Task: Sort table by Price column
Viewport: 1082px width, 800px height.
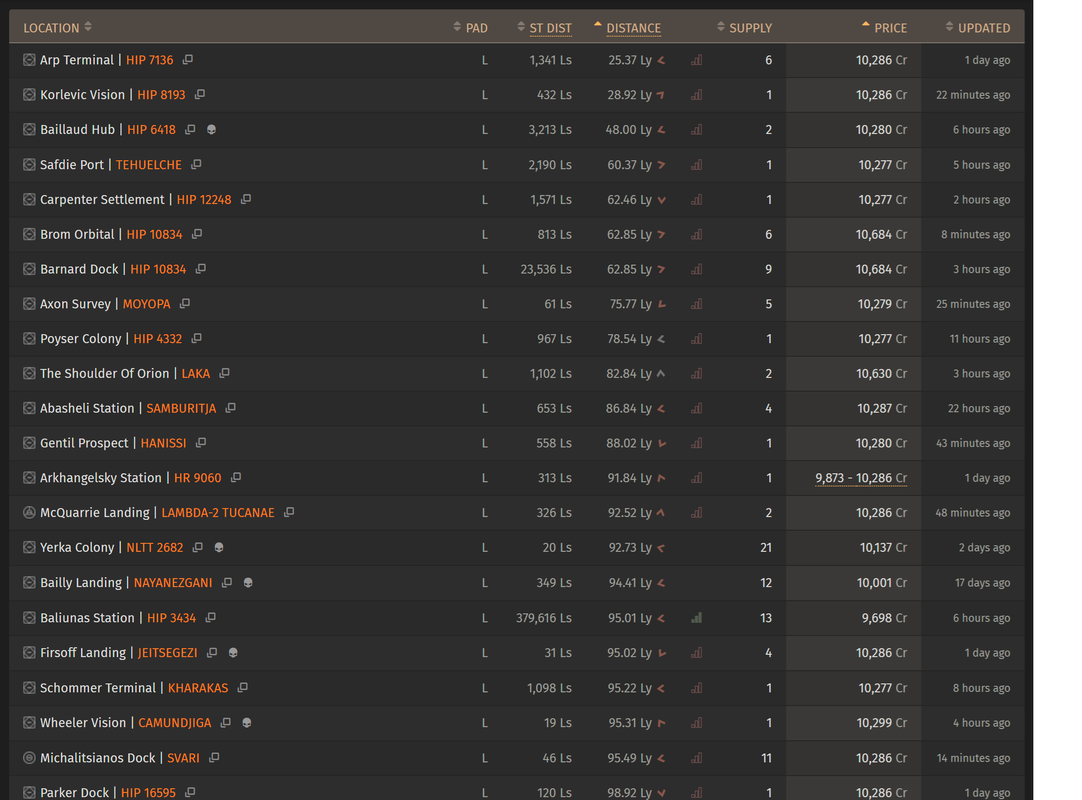Action: pyautogui.click(x=885, y=28)
